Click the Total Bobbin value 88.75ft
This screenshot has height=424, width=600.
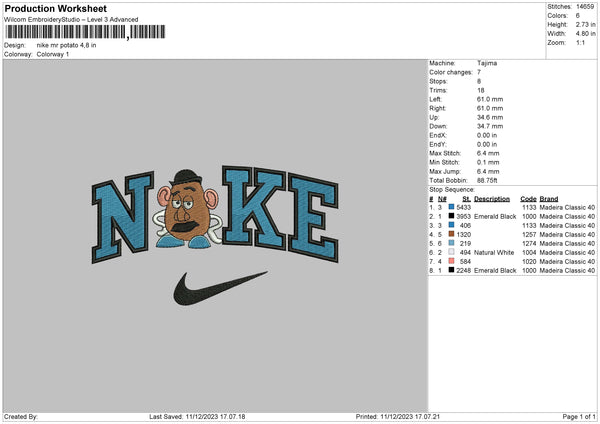488,180
